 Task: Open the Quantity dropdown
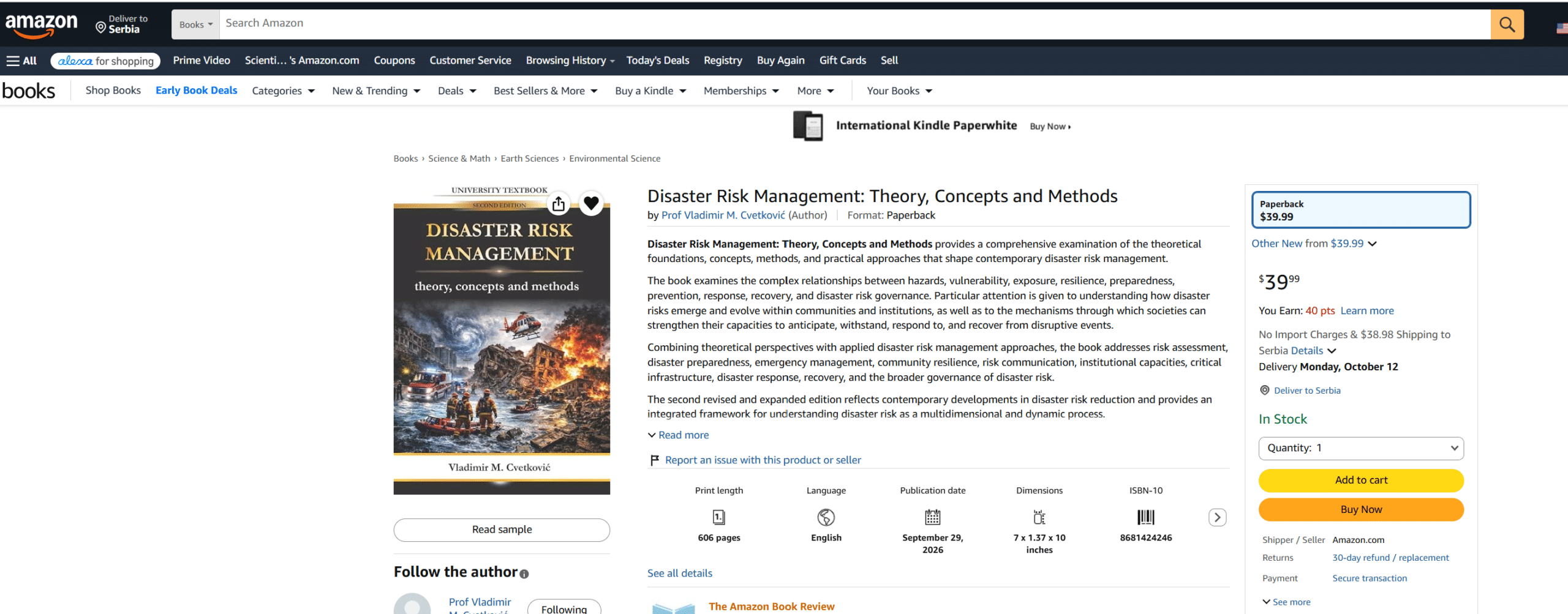coord(1361,448)
